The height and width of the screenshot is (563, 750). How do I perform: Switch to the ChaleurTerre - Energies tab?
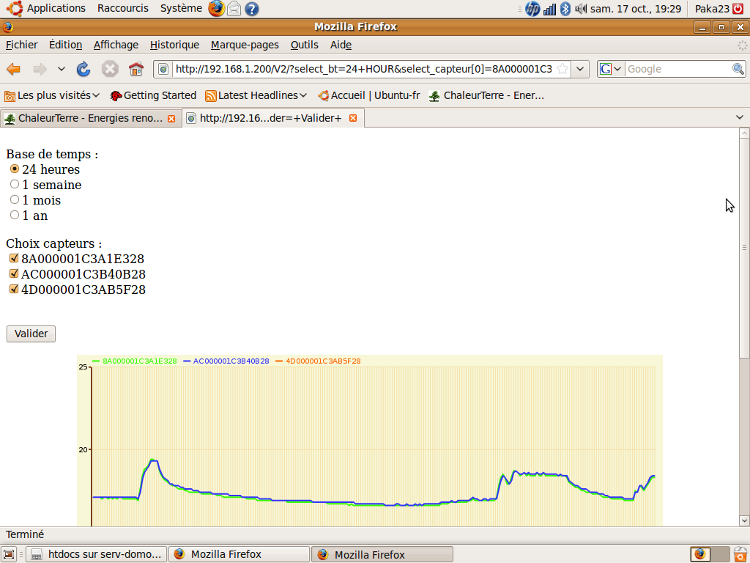[85, 118]
